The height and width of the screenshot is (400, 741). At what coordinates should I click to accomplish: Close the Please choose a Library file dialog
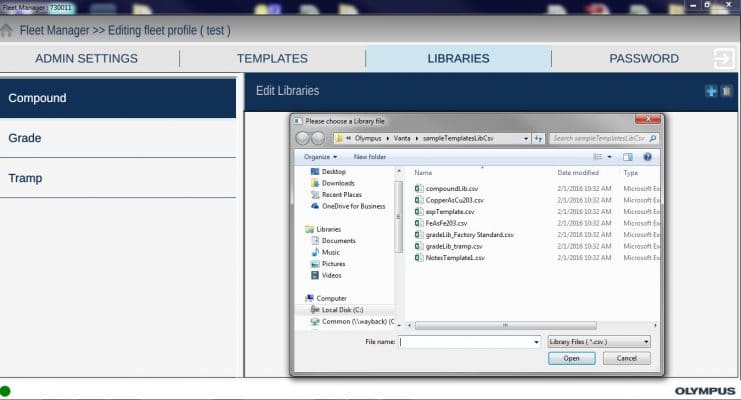(648, 119)
